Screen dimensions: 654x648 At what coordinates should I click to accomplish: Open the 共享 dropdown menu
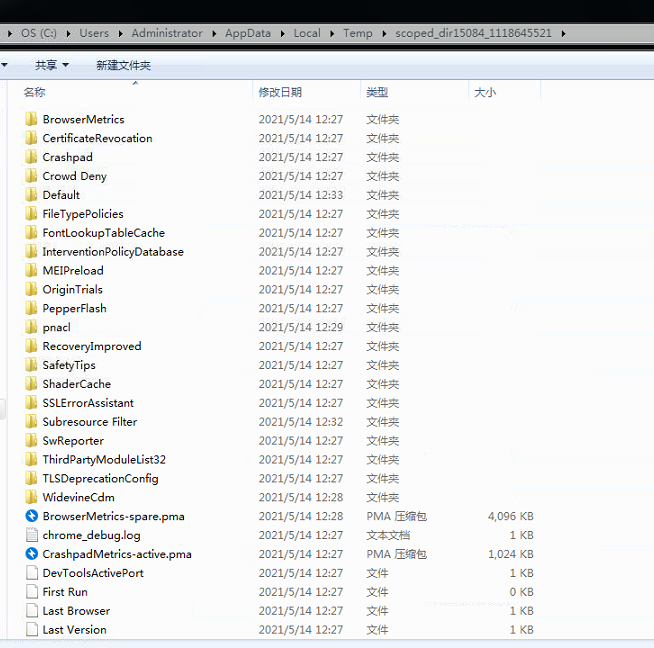52,65
